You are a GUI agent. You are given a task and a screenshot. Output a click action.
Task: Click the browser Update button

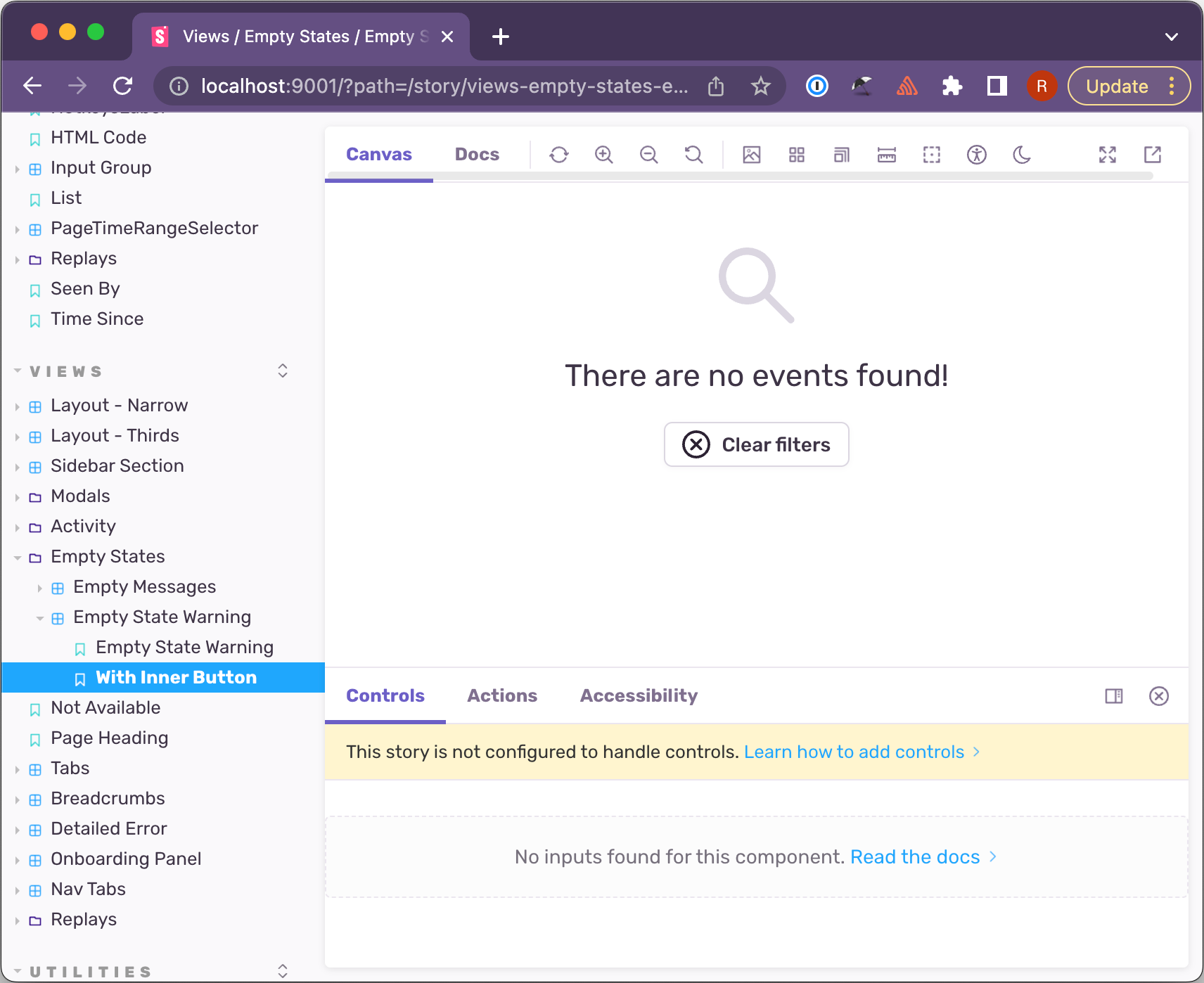click(x=1129, y=86)
